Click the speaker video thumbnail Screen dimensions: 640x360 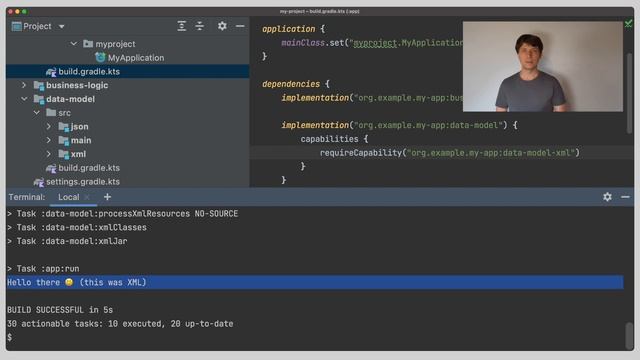click(543, 67)
